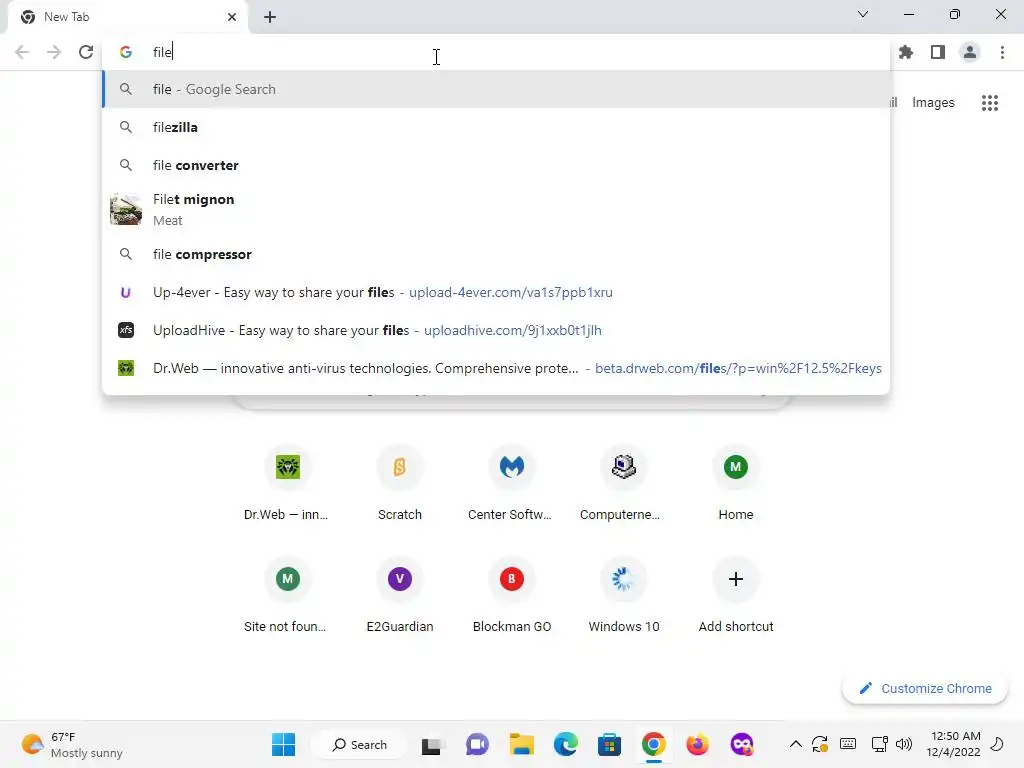Open a new tab with plus button

[x=270, y=17]
